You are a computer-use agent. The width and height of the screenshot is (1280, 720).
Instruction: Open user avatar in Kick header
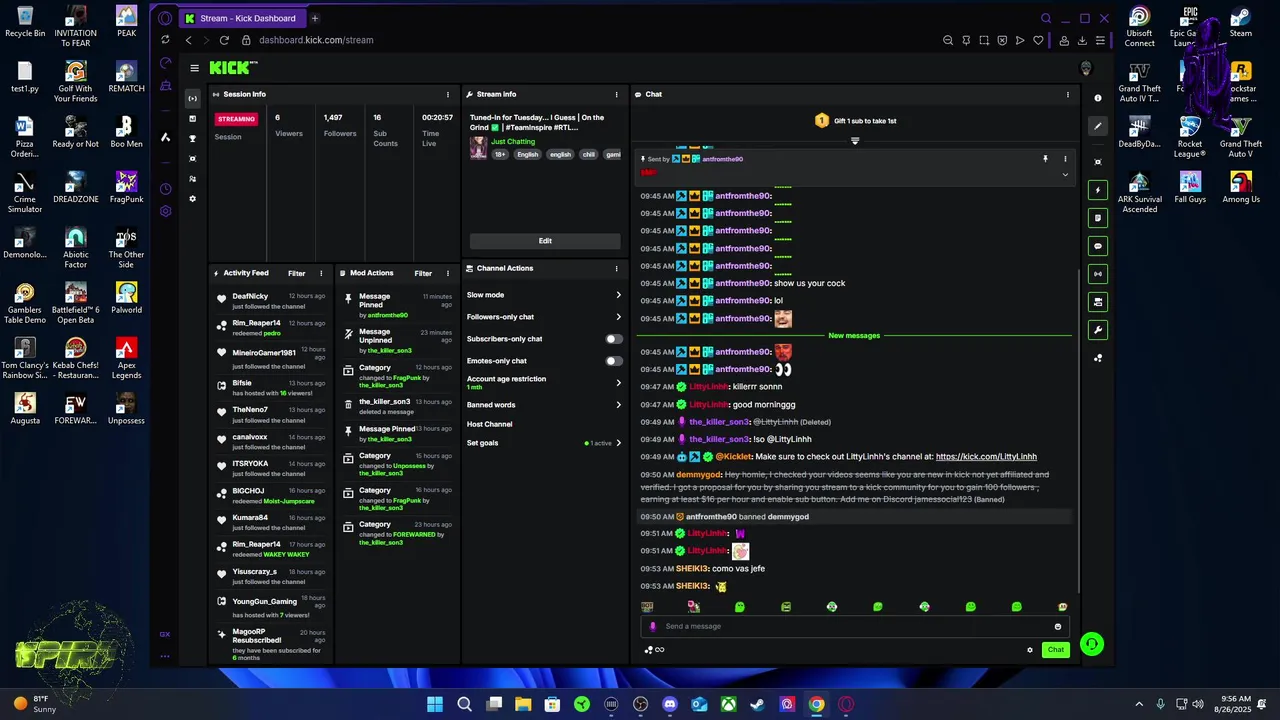(1086, 68)
